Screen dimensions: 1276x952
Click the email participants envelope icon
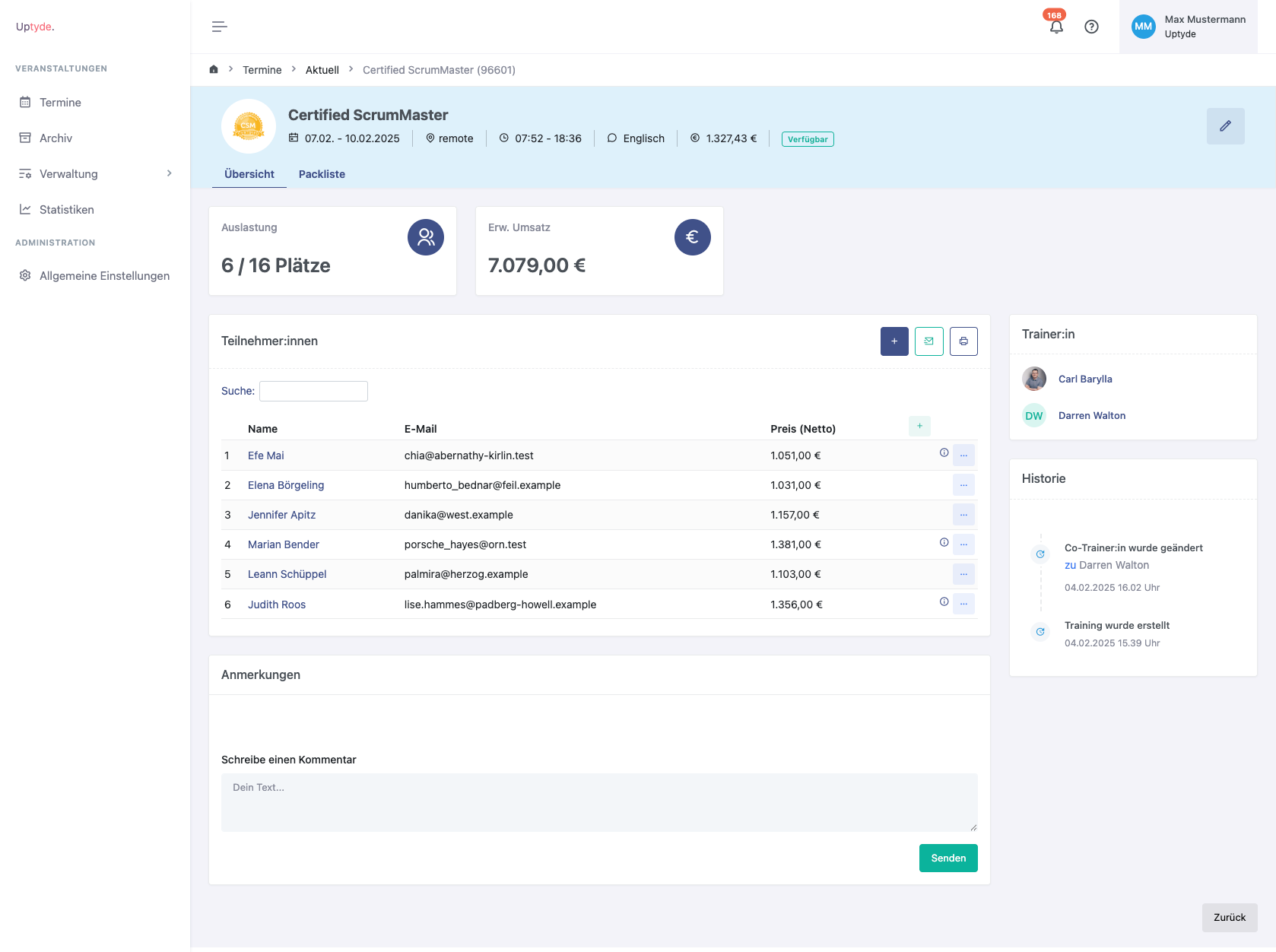(x=928, y=341)
